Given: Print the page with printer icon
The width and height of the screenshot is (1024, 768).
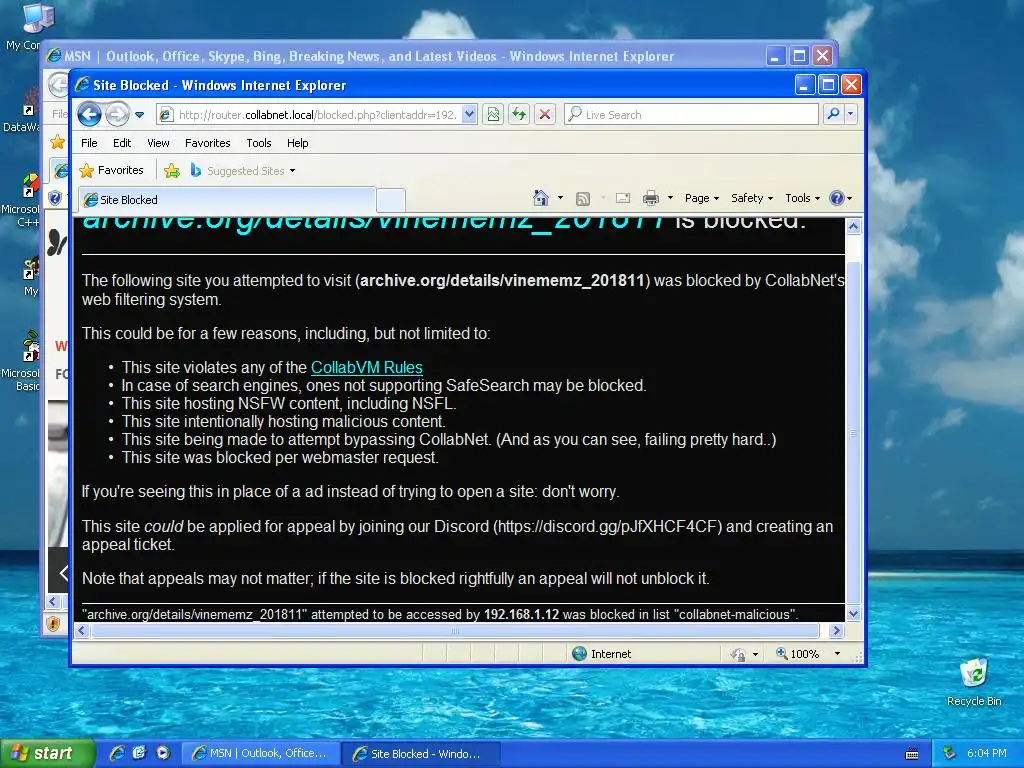Looking at the screenshot, I should [651, 199].
